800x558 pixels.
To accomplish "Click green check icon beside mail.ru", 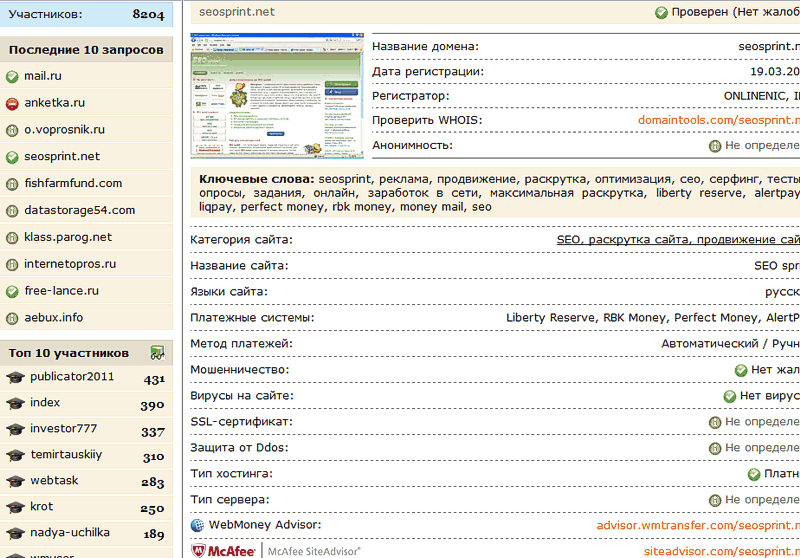I will [x=12, y=77].
